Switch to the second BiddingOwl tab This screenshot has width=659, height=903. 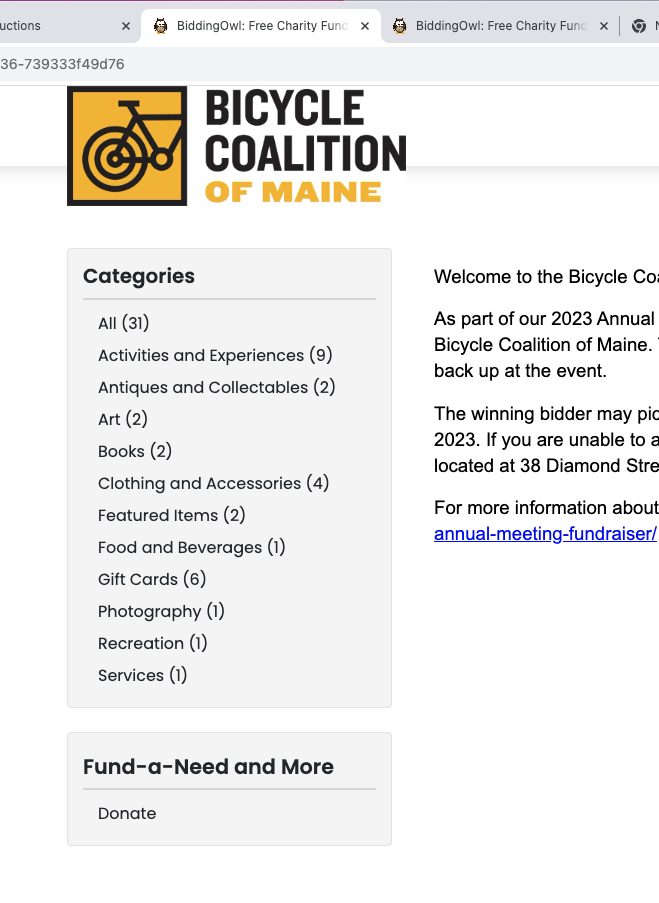500,26
